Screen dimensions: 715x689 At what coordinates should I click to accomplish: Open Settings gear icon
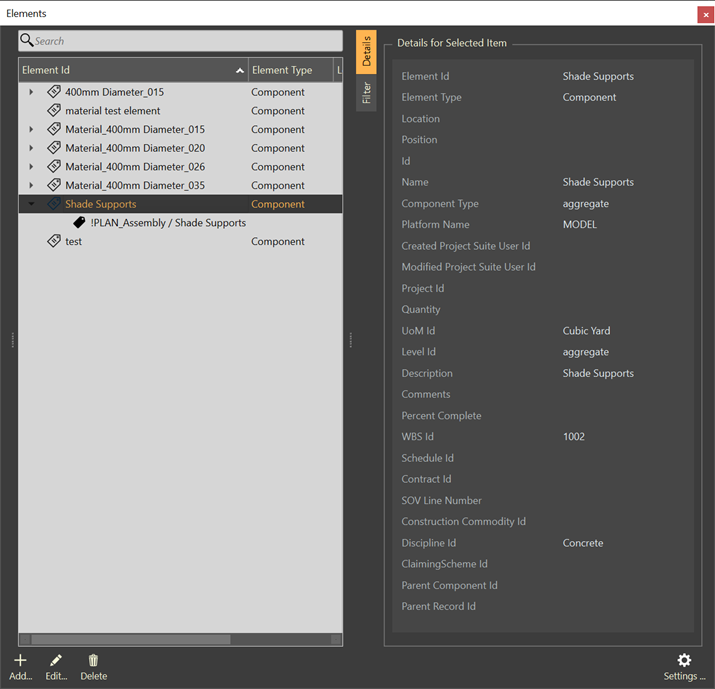[684, 661]
